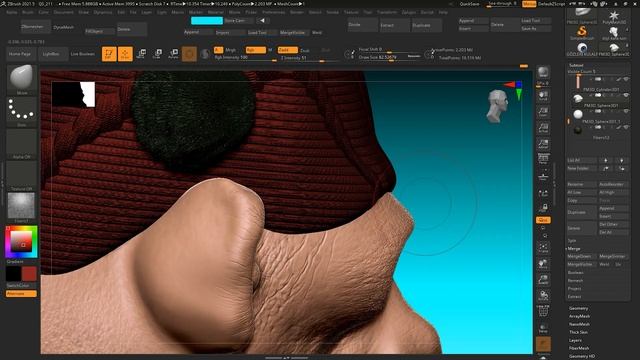Select the SimpleBrush tool icon

[x=582, y=33]
